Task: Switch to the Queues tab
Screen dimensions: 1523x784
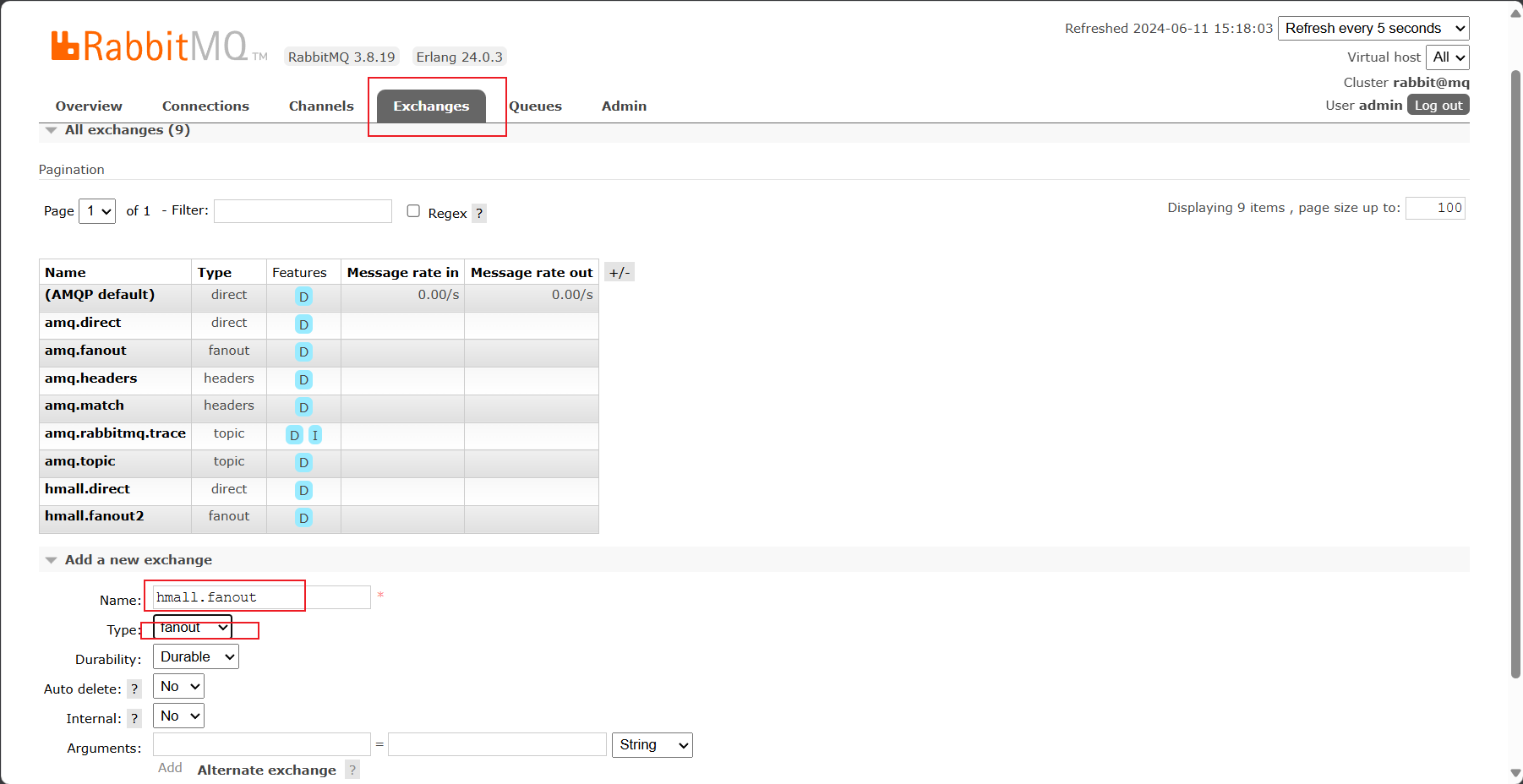Action: pyautogui.click(x=535, y=106)
